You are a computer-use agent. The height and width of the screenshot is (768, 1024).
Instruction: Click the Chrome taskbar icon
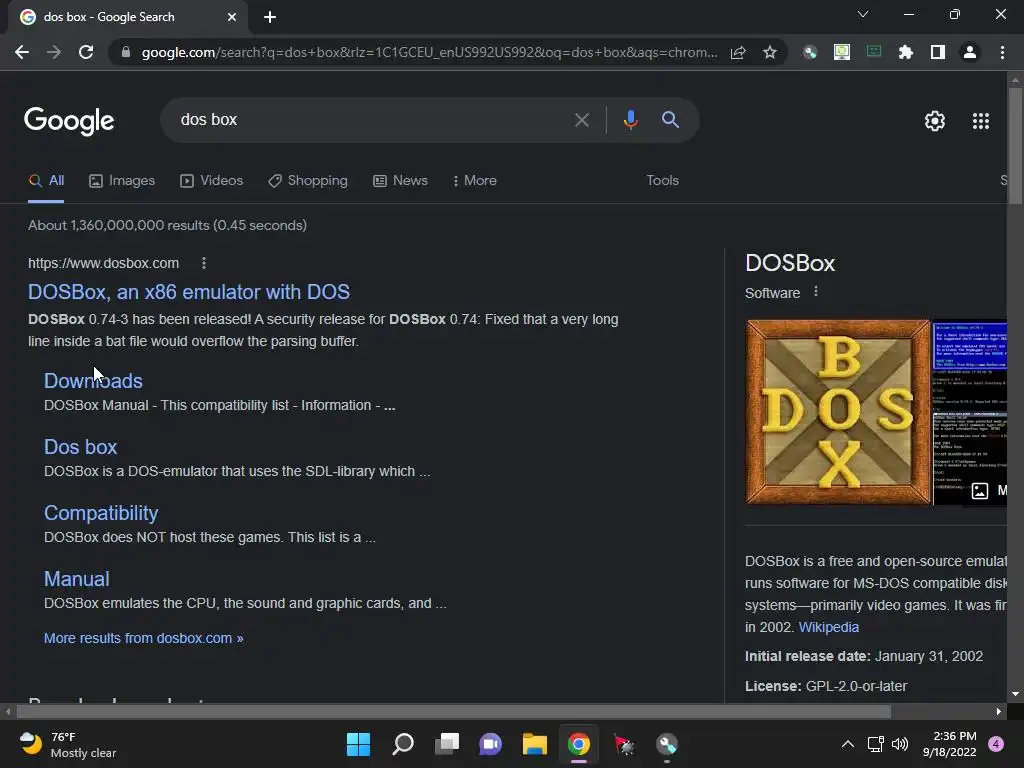pos(579,744)
